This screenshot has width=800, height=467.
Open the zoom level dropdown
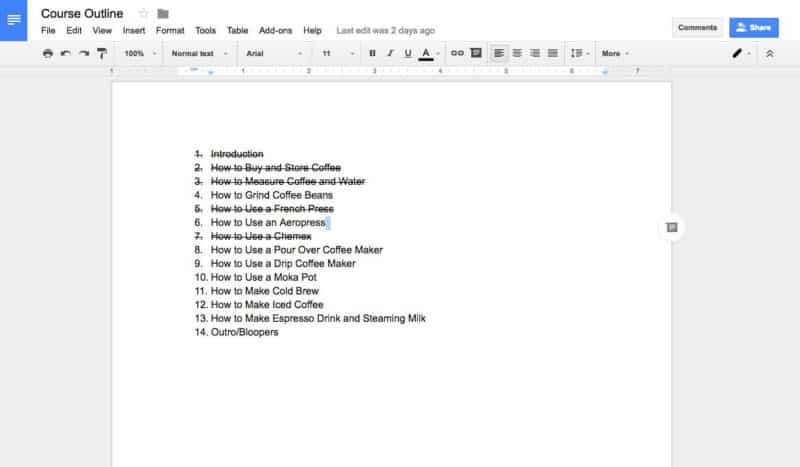(x=140, y=53)
